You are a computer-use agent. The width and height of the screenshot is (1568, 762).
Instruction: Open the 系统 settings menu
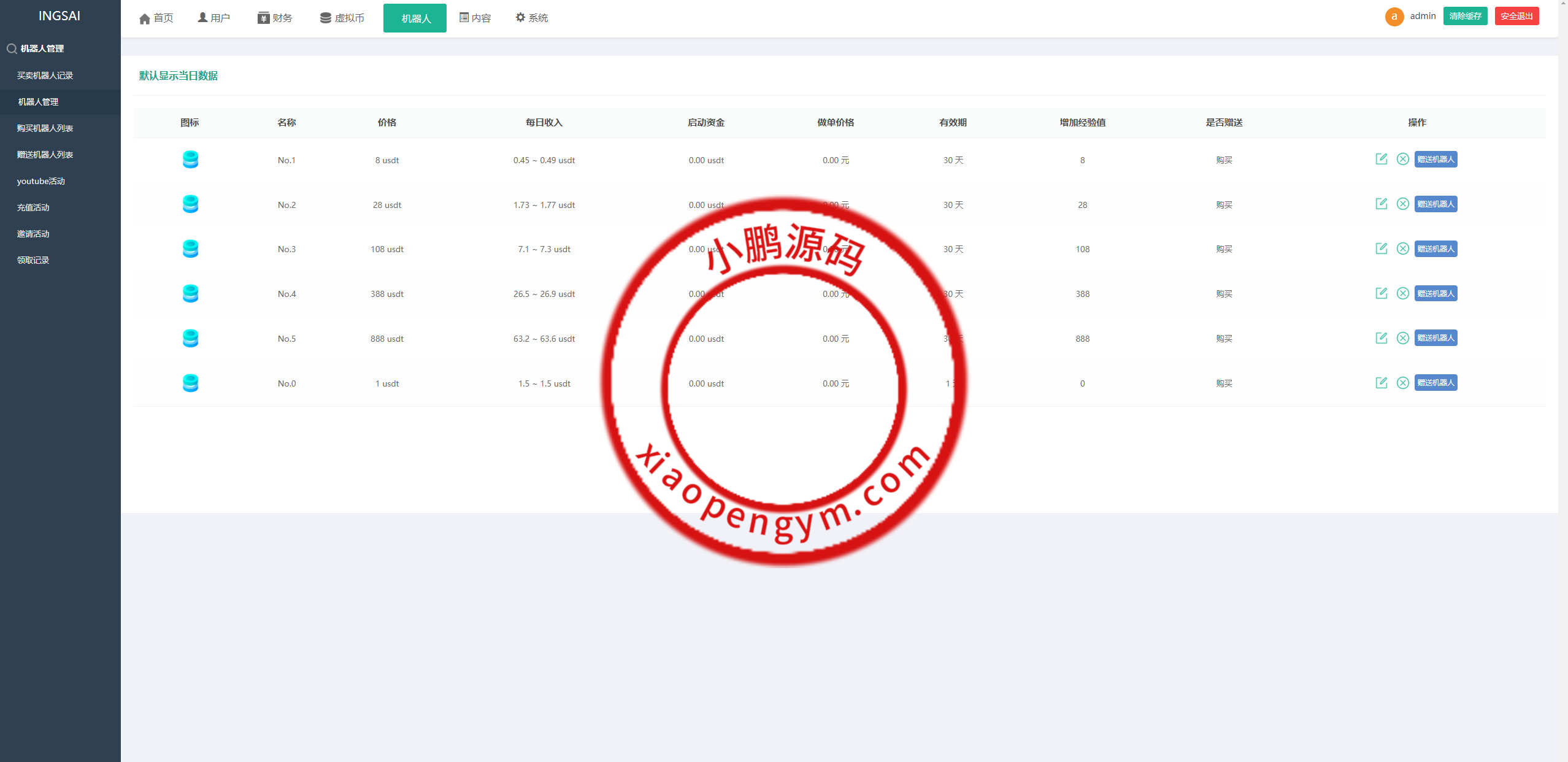(531, 18)
